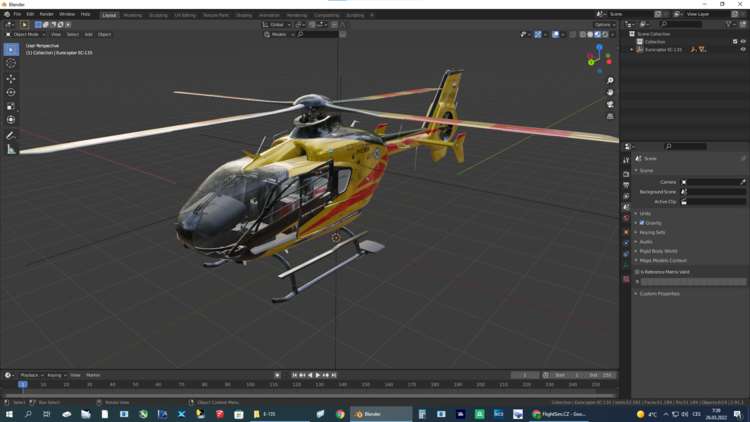Image resolution: width=750 pixels, height=422 pixels.
Task: Open viewport Options dropdown
Action: tap(605, 24)
